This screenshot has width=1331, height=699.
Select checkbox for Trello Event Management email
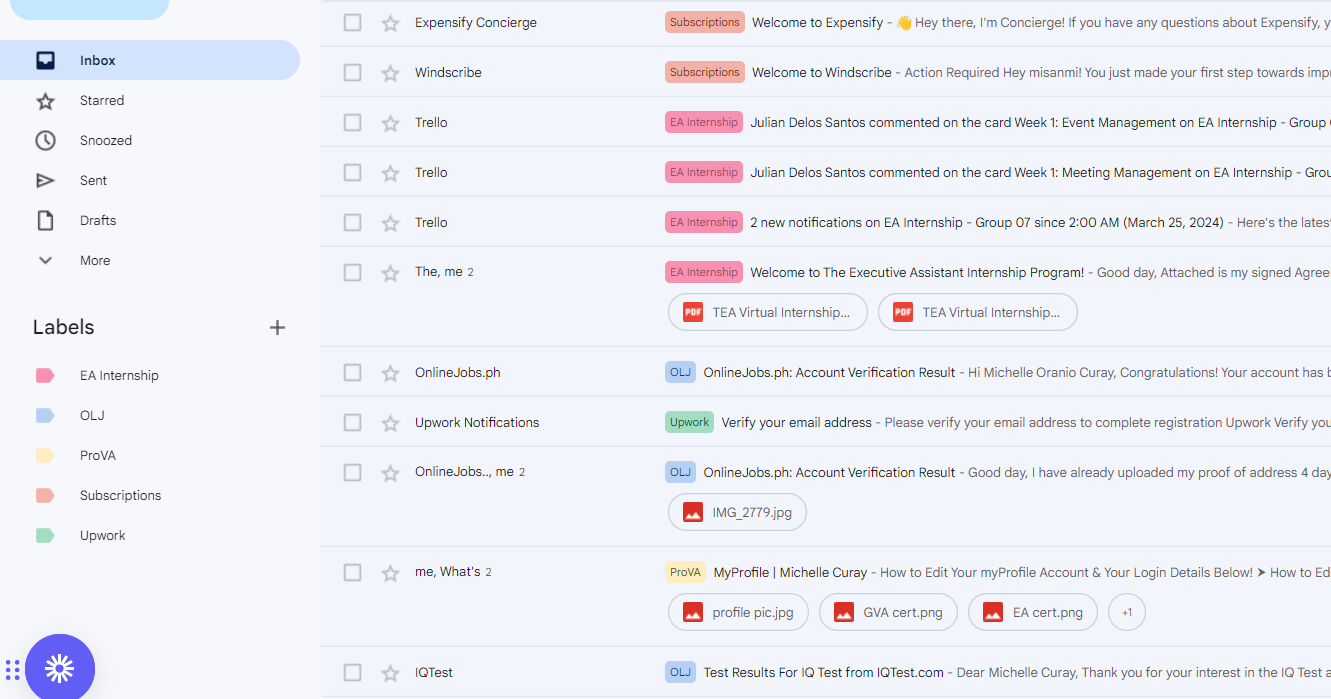[x=352, y=122]
